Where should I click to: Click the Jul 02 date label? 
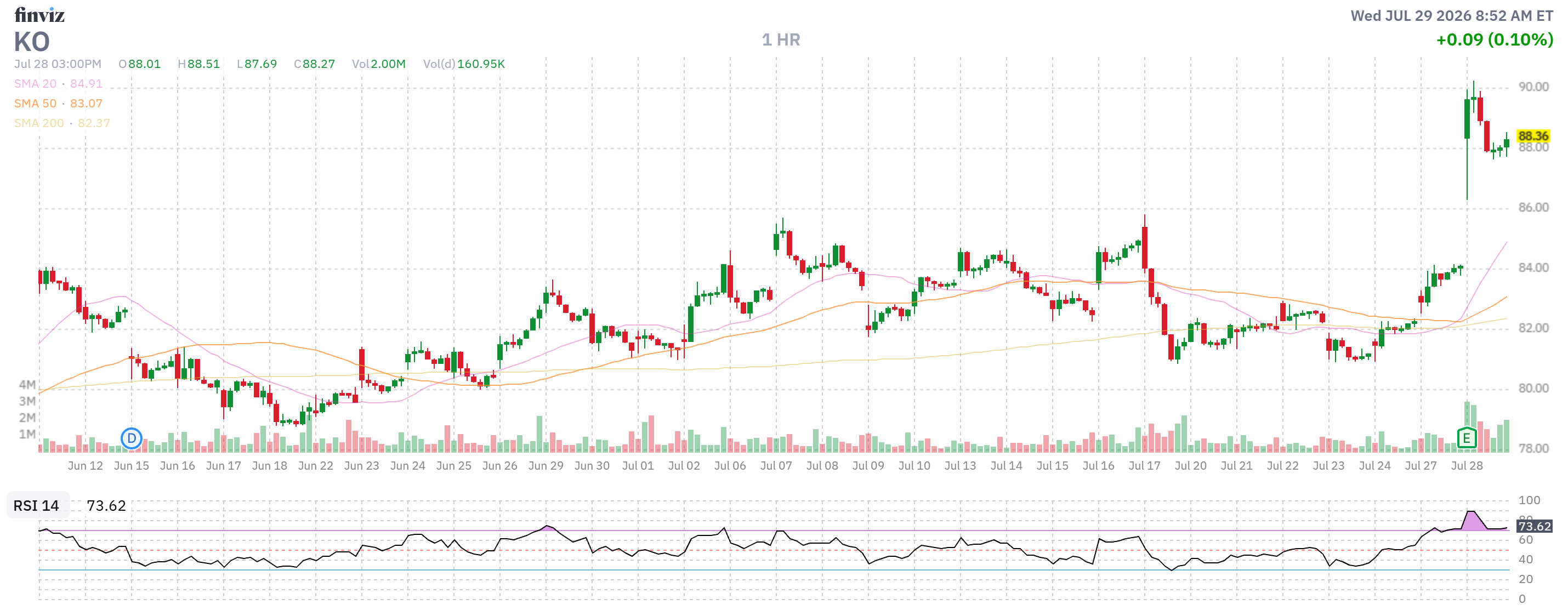[684, 466]
